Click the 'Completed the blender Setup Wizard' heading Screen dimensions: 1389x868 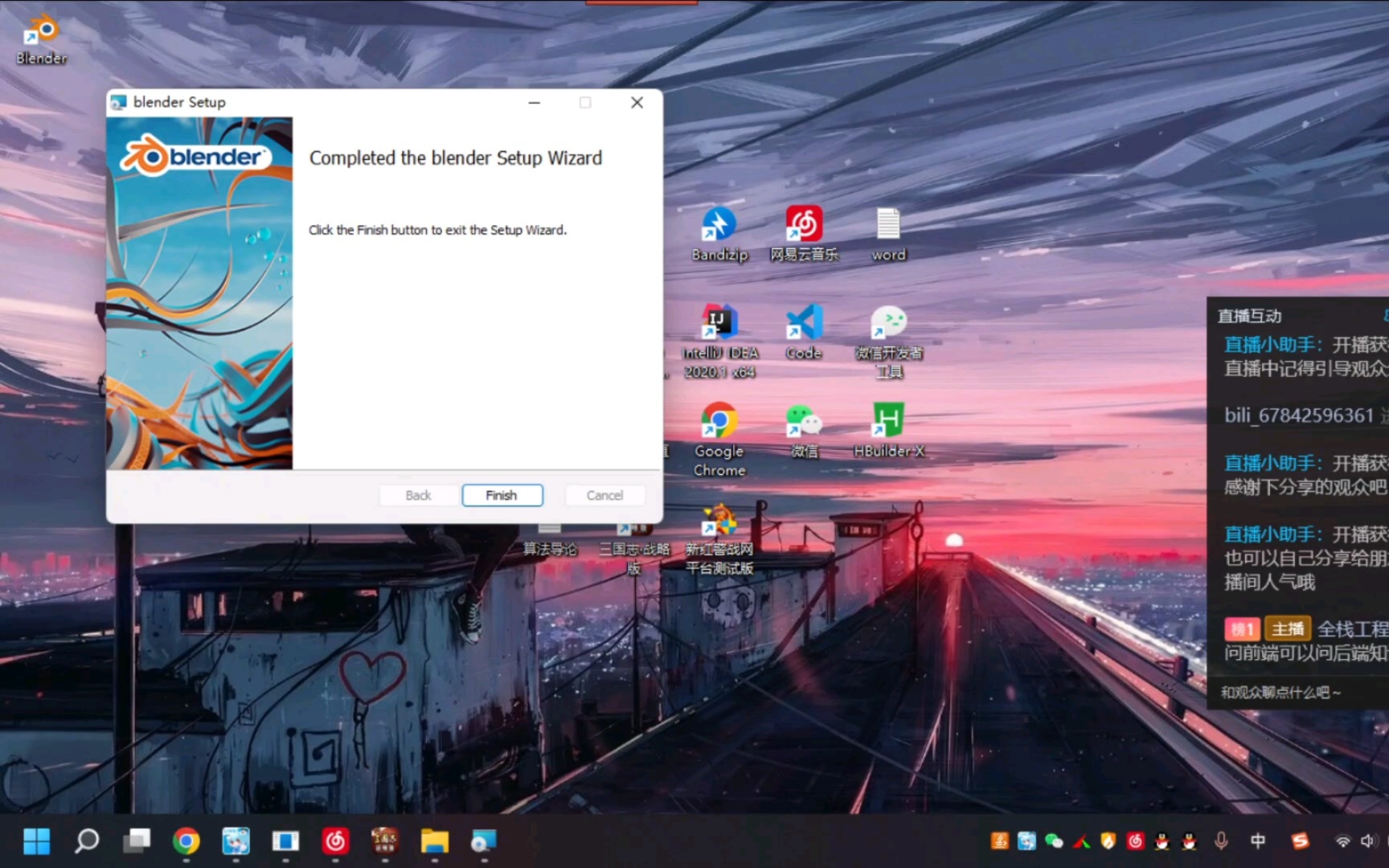[x=456, y=158]
